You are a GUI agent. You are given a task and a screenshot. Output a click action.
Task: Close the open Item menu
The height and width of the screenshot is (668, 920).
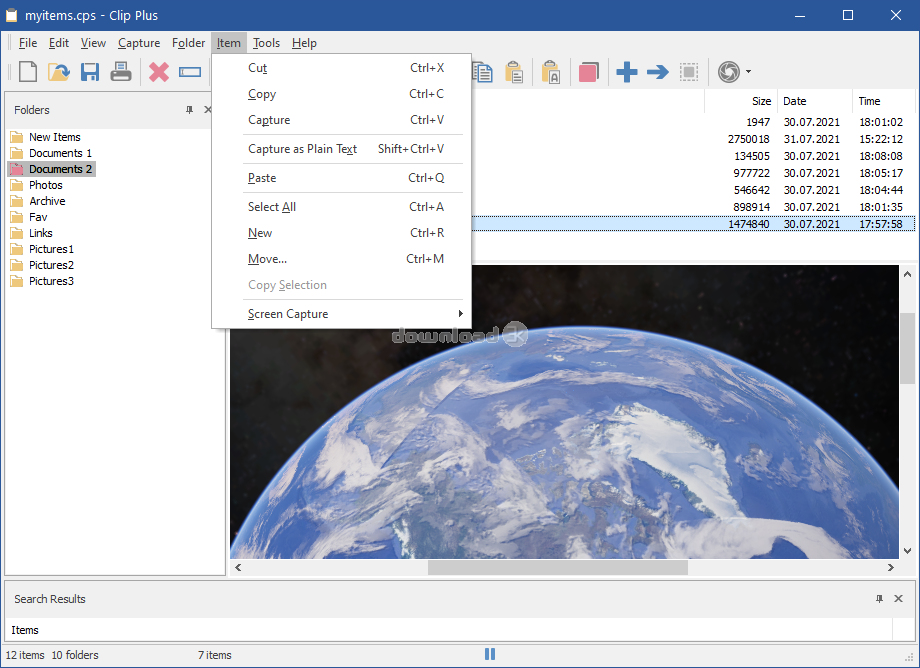(228, 43)
